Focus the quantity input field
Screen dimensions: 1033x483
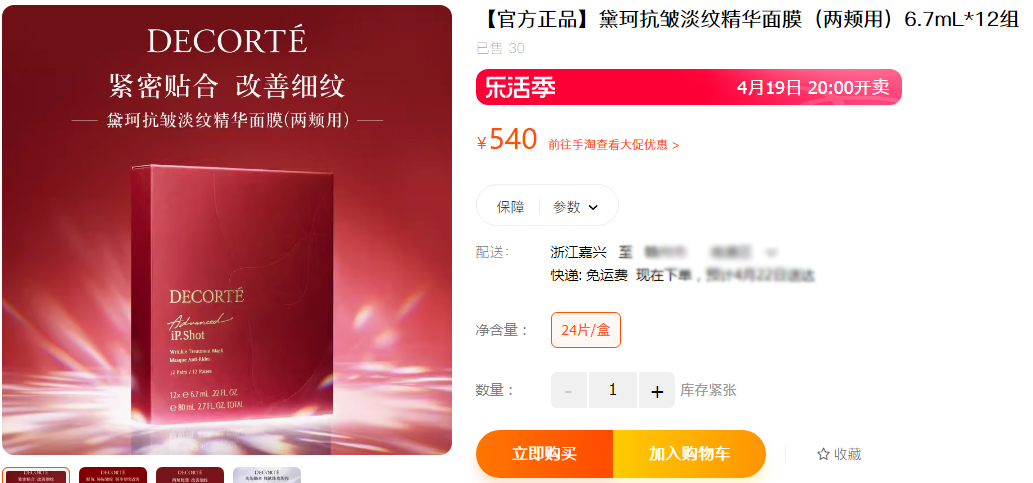tap(613, 390)
